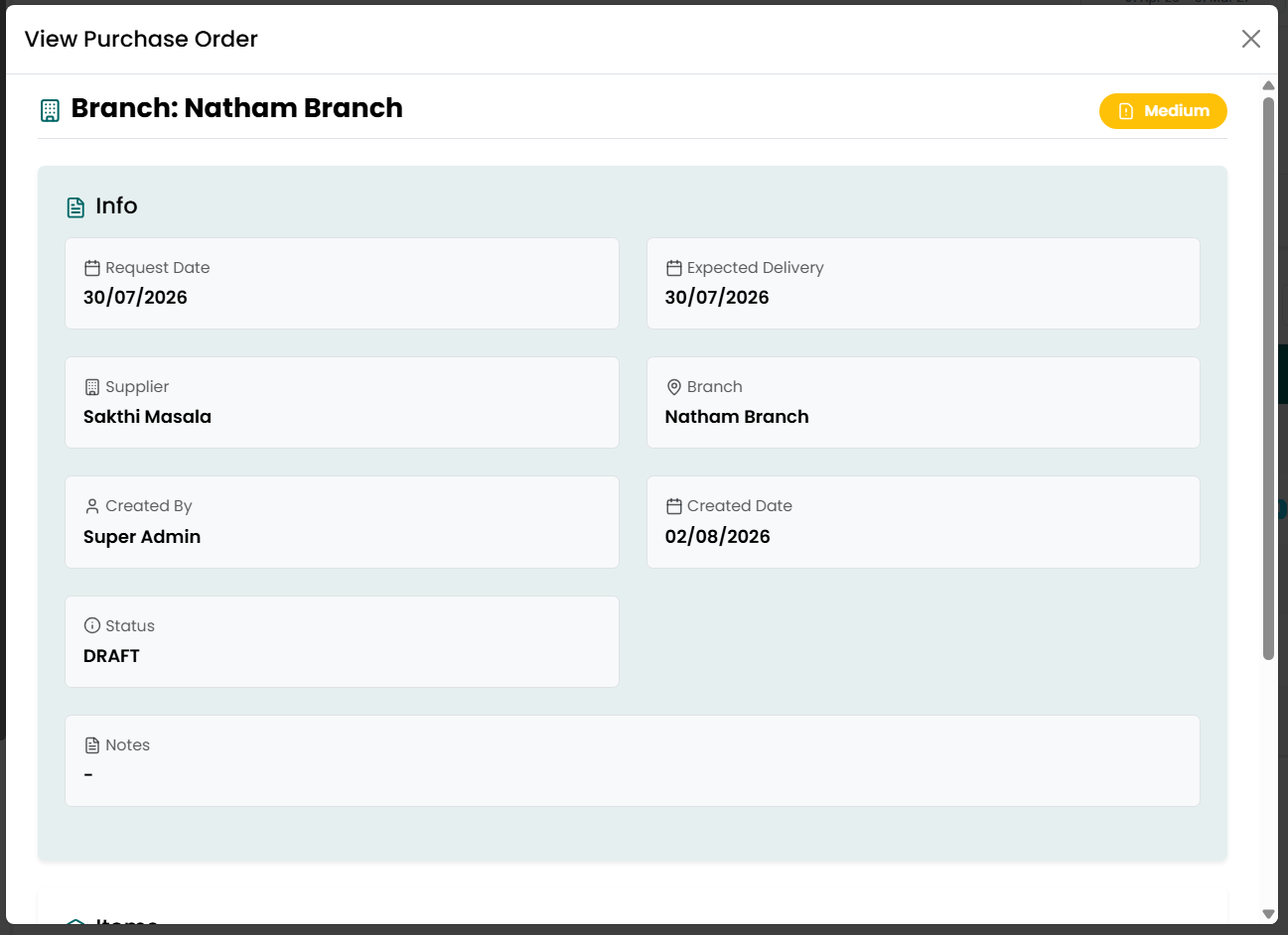Click the document icon in Medium badge

1126,111
